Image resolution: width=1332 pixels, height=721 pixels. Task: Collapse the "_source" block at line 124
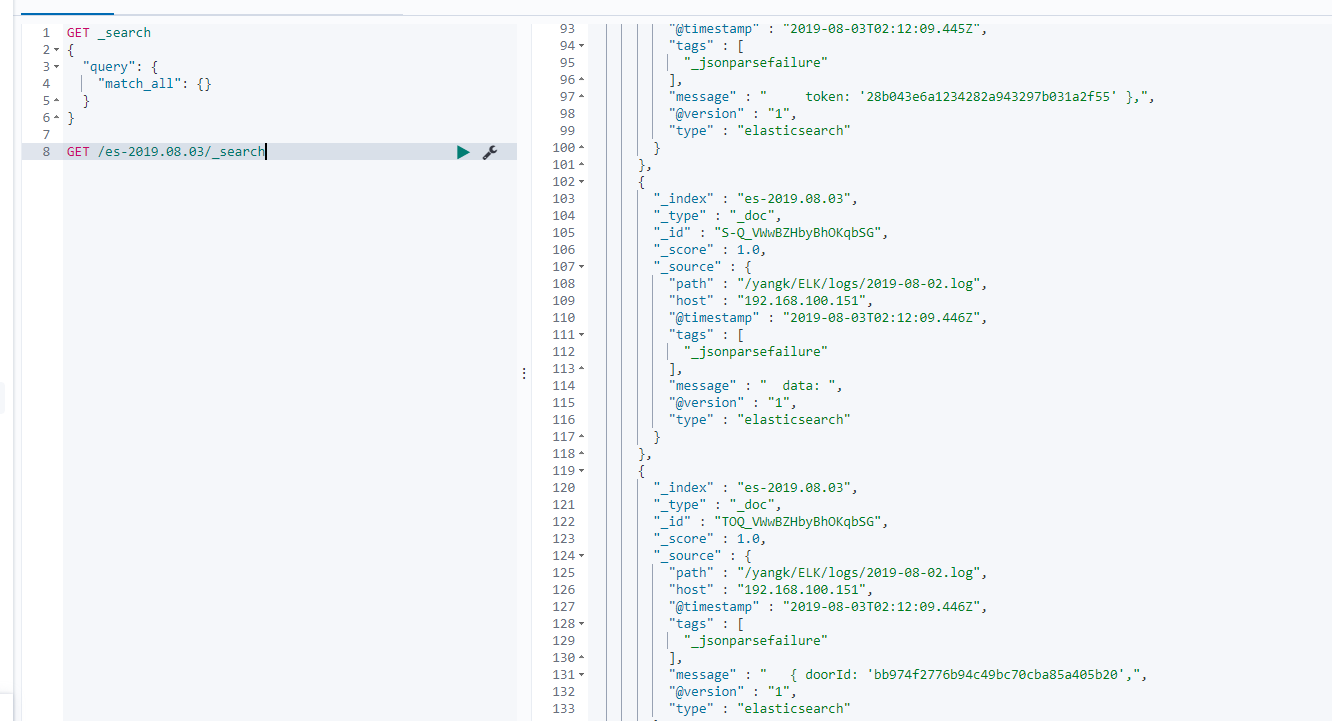(582, 555)
